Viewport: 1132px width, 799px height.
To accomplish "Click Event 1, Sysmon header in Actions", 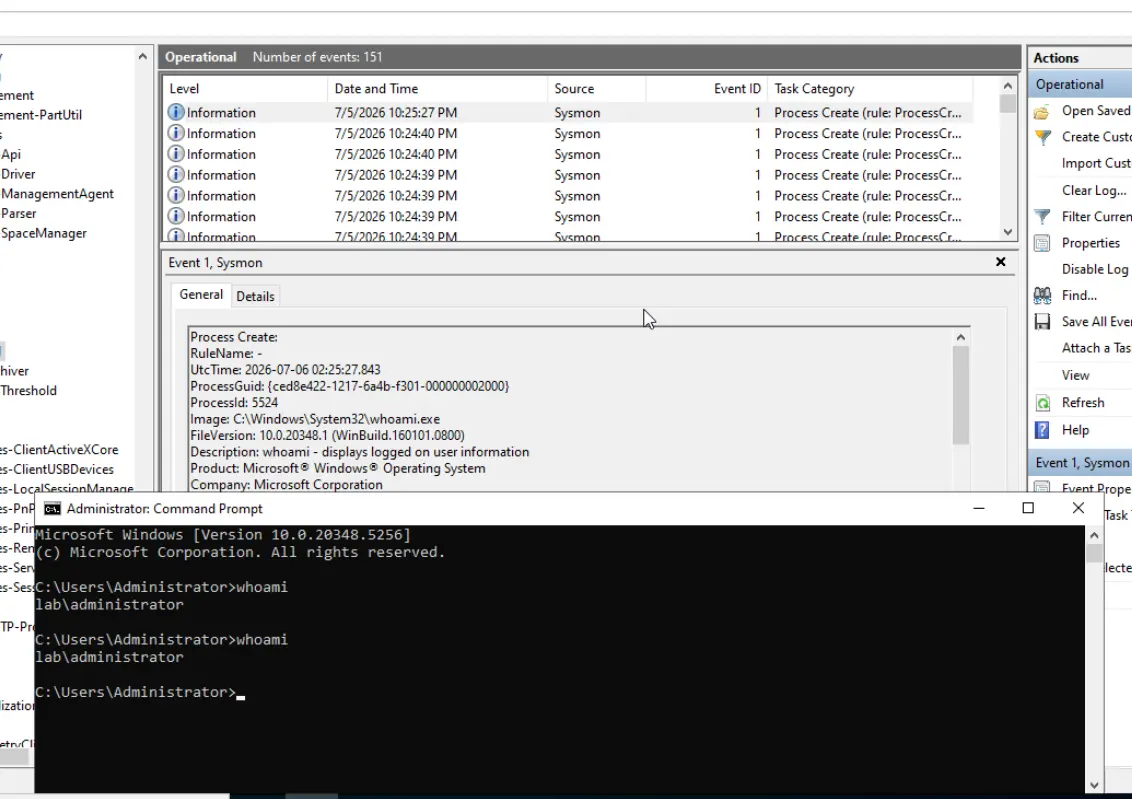I will click(1080, 463).
